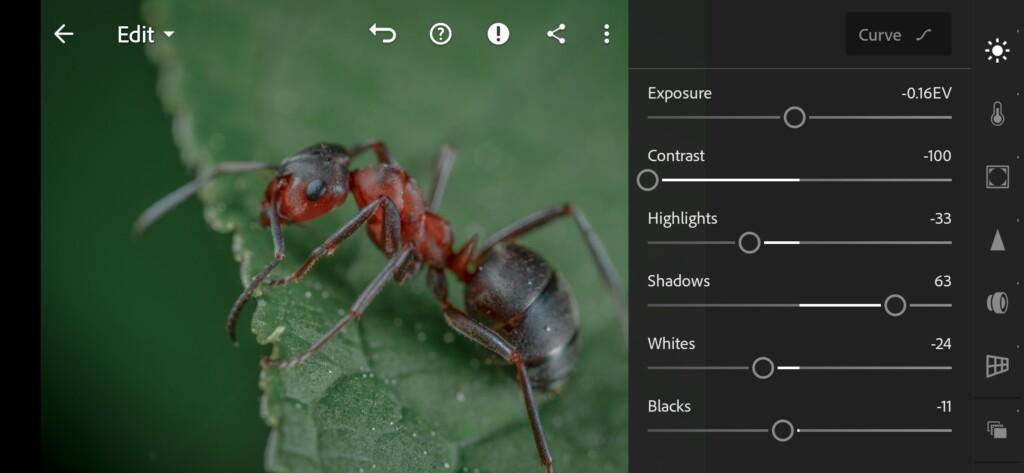This screenshot has width=1024, height=473.
Task: Tap the 63 shadows value
Action: tap(943, 282)
